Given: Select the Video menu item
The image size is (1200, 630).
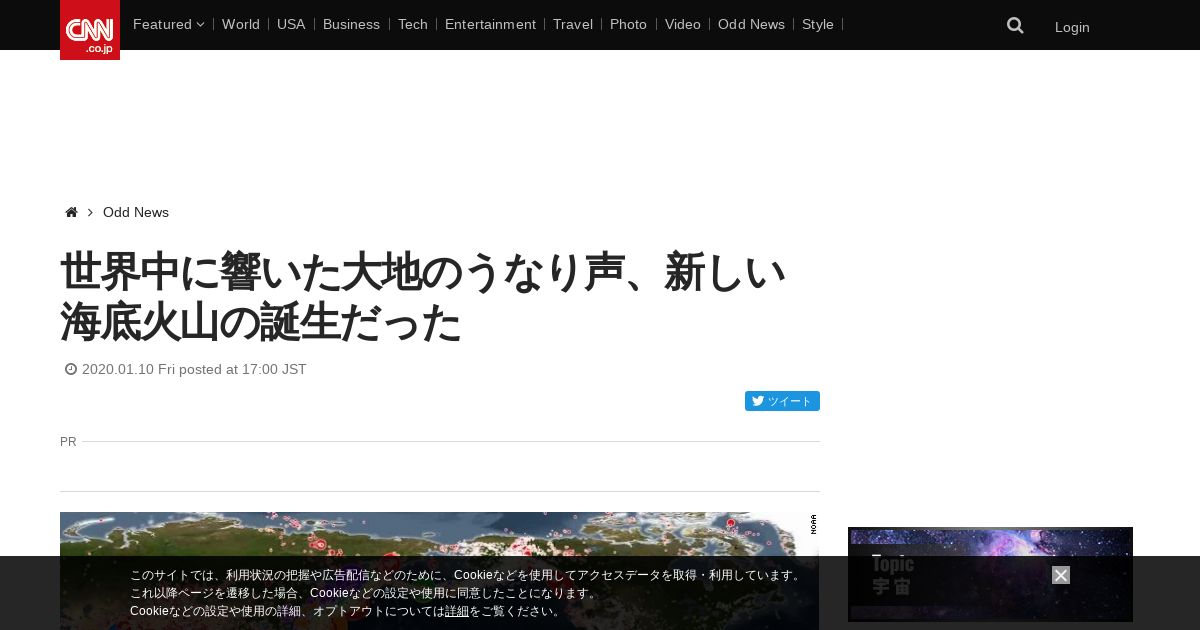Looking at the screenshot, I should coord(683,24).
